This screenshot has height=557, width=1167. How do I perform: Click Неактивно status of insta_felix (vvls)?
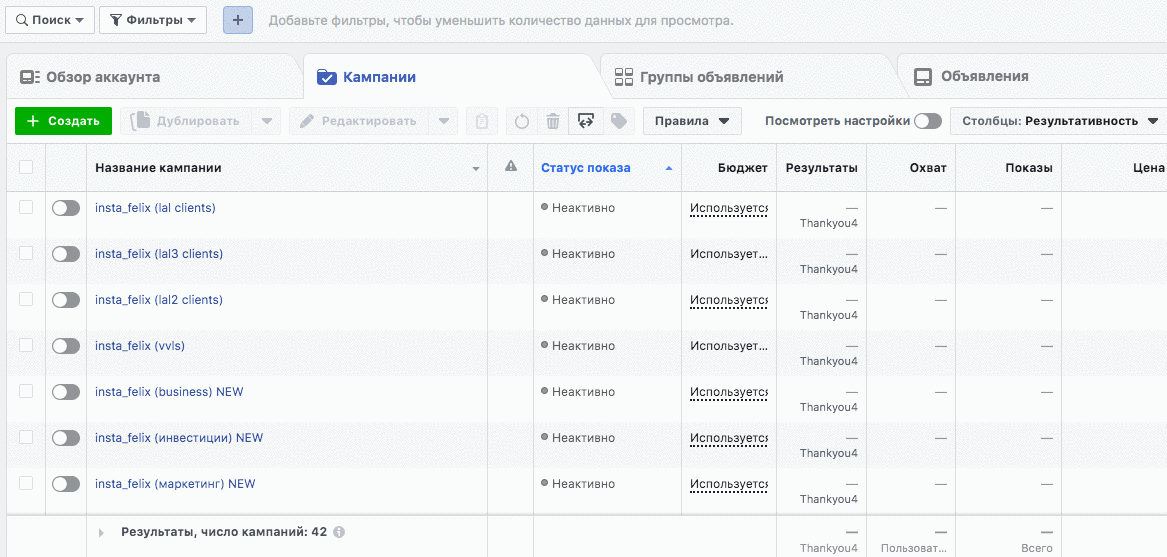tap(578, 346)
